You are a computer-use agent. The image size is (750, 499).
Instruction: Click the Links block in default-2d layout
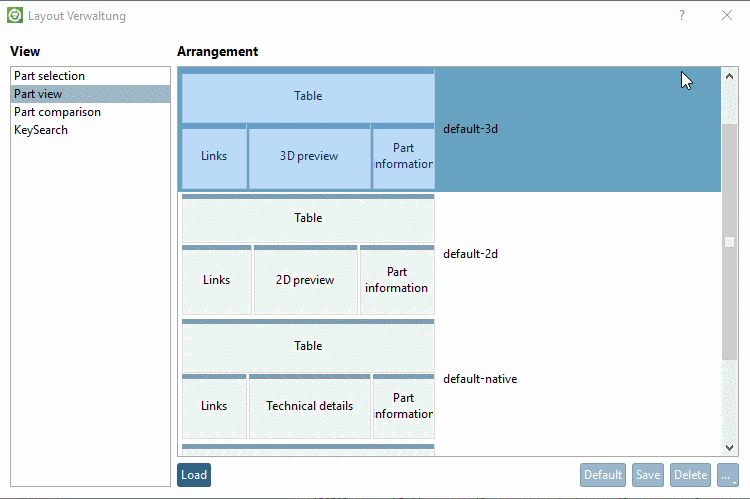tap(216, 280)
